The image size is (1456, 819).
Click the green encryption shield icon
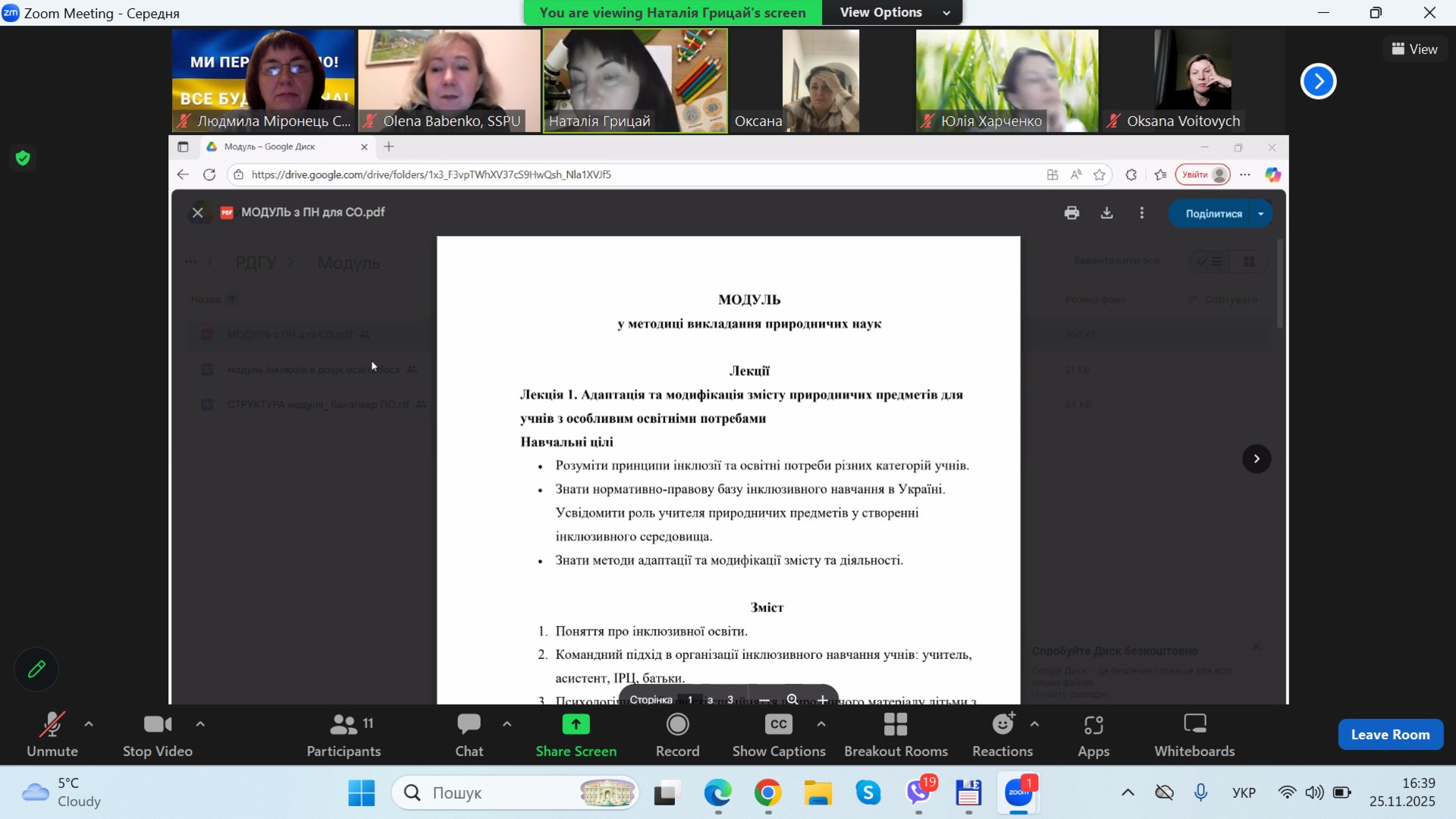click(23, 158)
